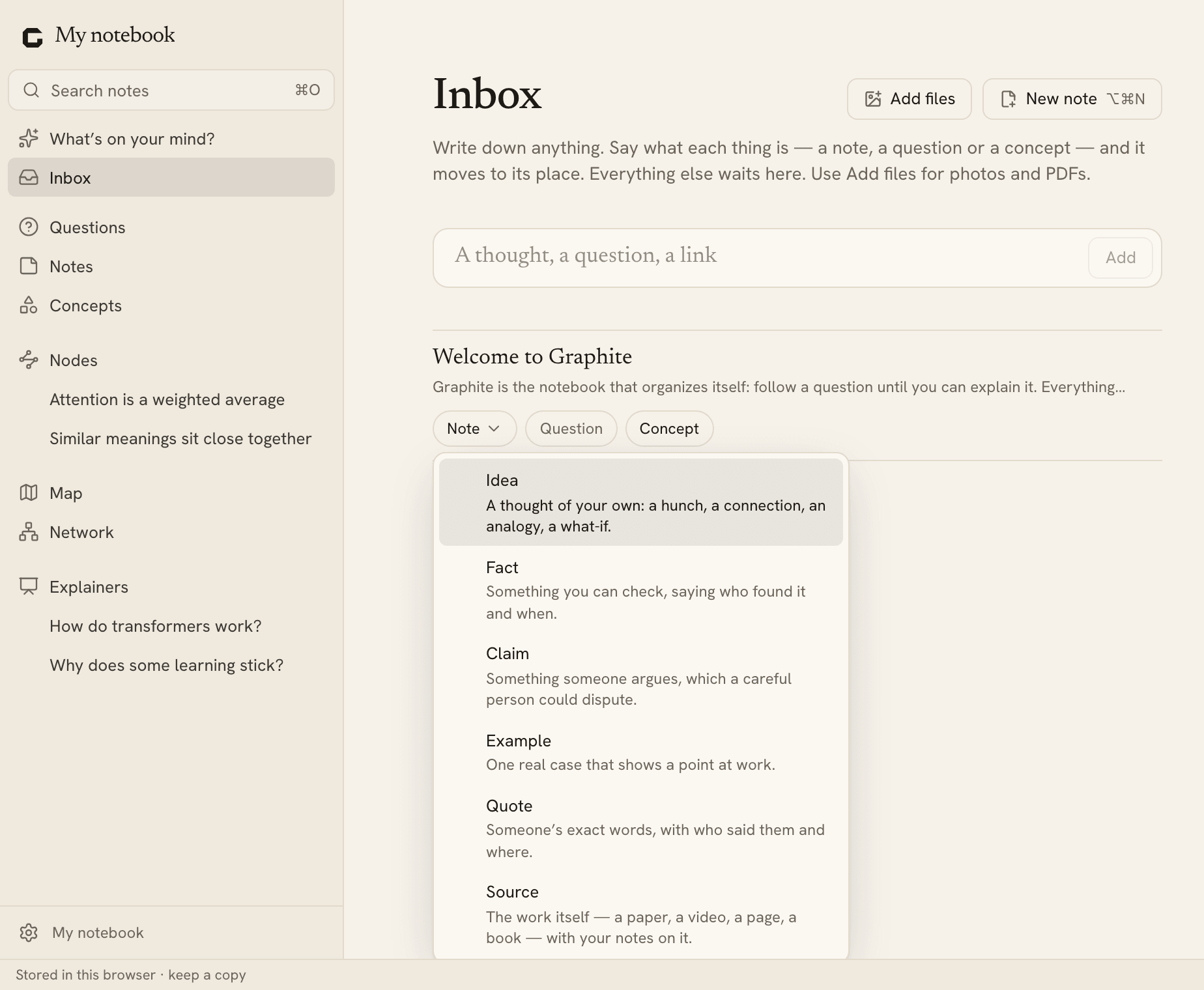Expand the Note type dropdown chevron

(494, 429)
